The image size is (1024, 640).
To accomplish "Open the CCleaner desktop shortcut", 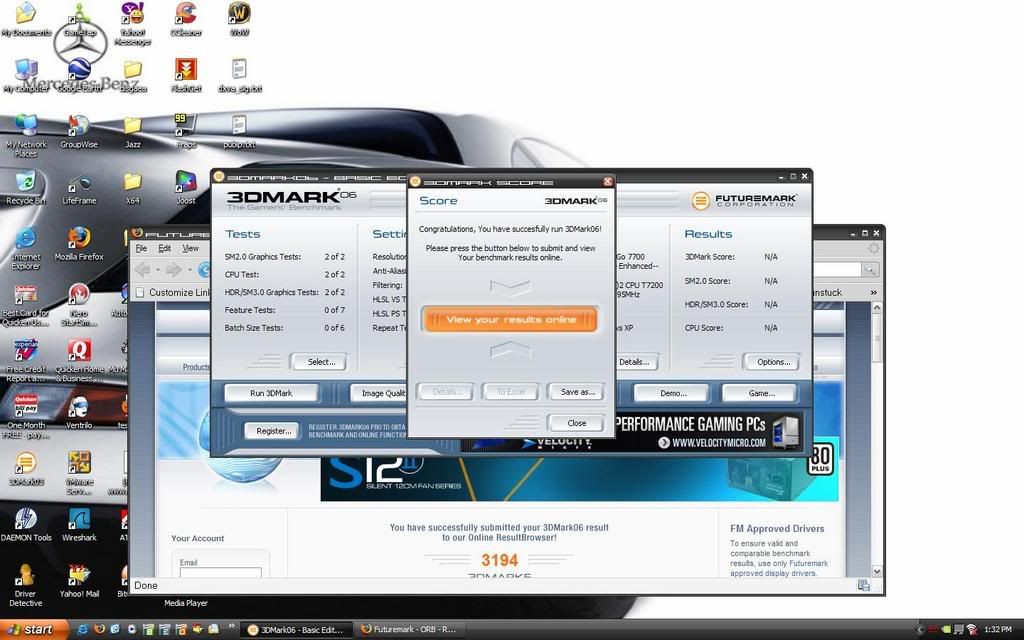I will [x=186, y=20].
